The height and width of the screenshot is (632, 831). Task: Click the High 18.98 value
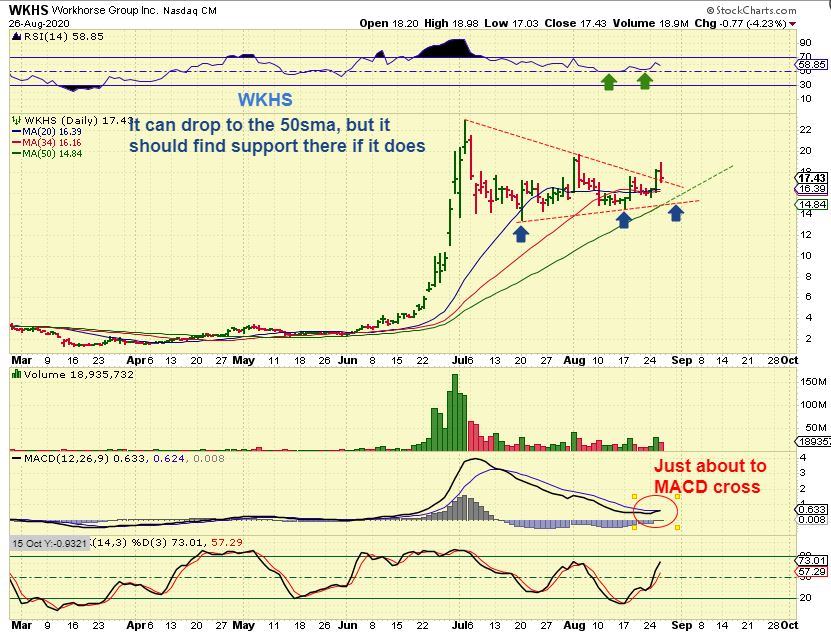pos(451,23)
